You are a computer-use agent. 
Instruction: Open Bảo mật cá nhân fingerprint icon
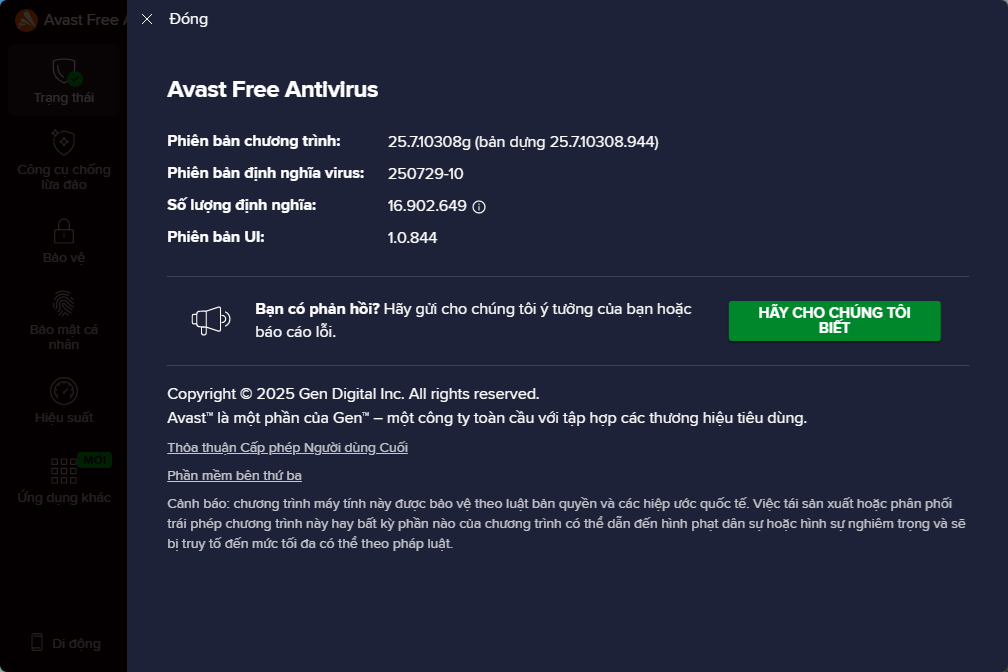pyautogui.click(x=64, y=304)
